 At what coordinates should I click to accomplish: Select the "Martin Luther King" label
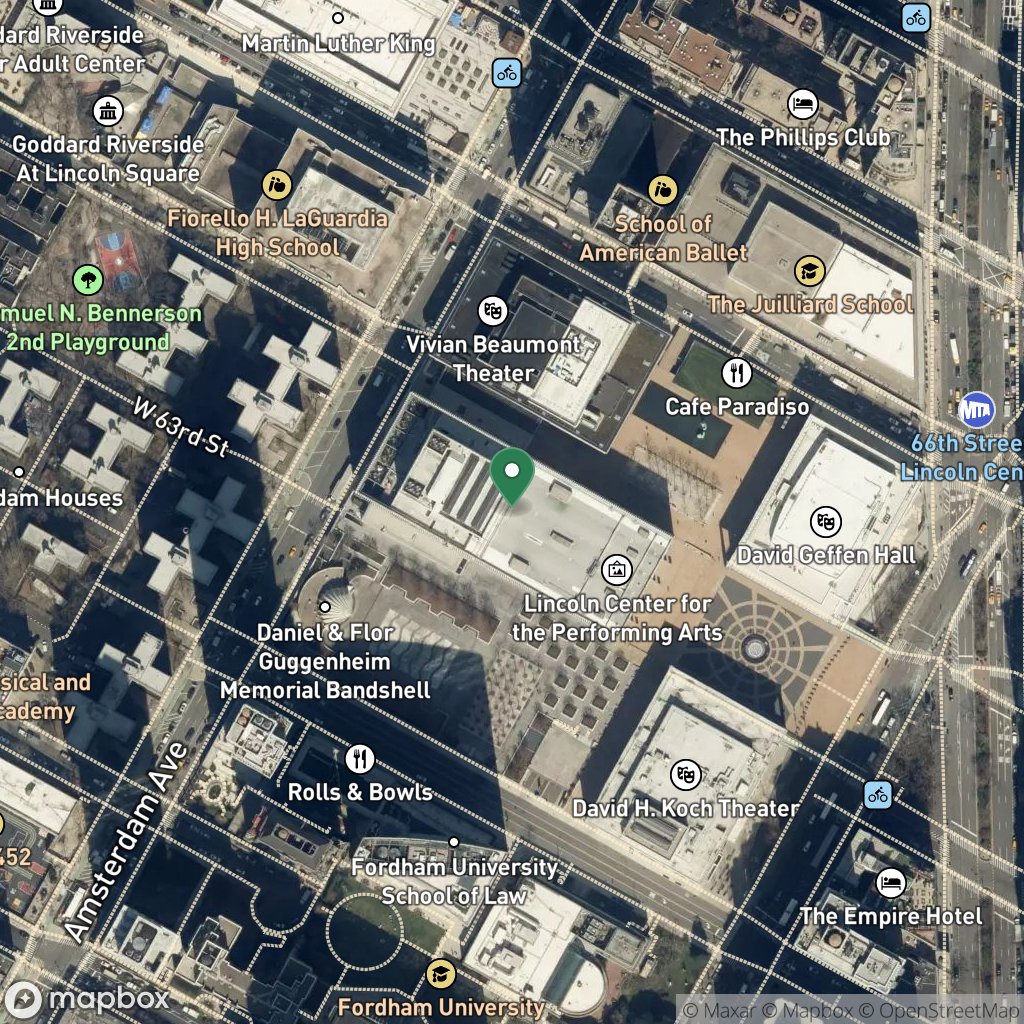coord(338,44)
